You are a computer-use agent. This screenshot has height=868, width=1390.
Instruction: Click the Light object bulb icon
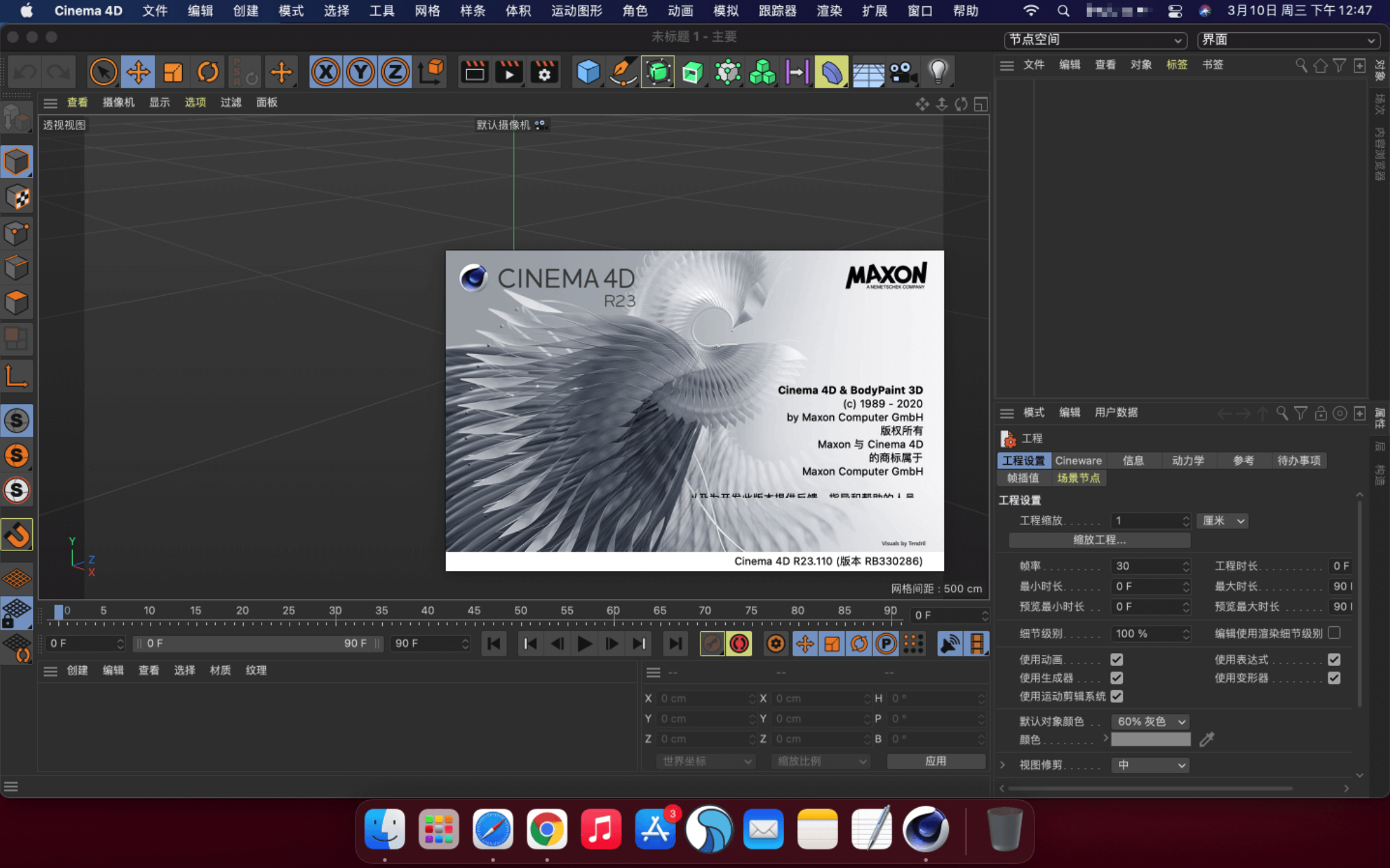tap(937, 72)
